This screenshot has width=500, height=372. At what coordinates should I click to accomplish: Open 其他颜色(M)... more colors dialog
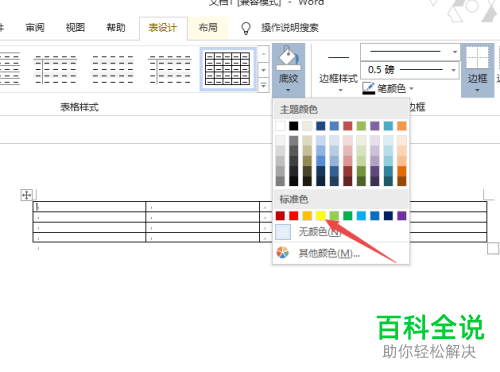click(x=341, y=254)
